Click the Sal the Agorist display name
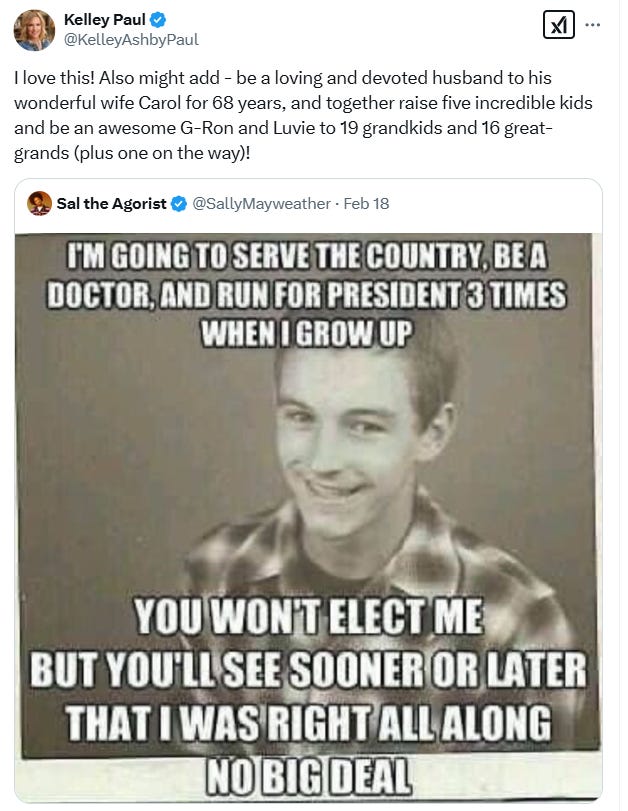Viewport: 628px width, 811px height. point(111,204)
